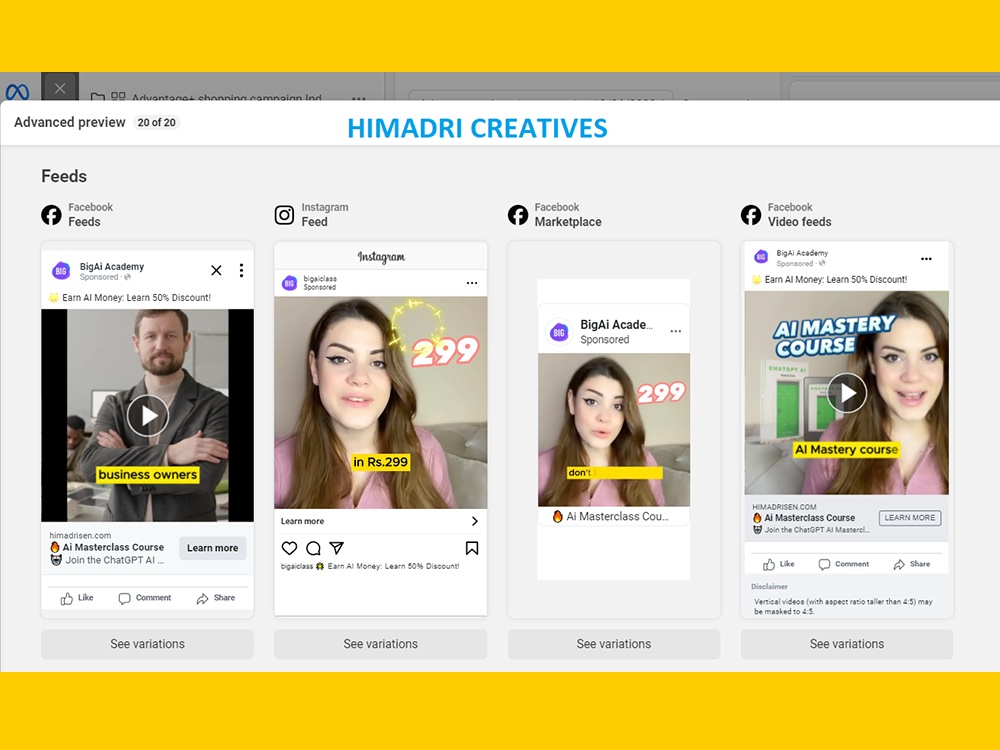Viewport: 1000px width, 750px height.
Task: Click Share on the Facebook Feeds ad
Action: (216, 598)
